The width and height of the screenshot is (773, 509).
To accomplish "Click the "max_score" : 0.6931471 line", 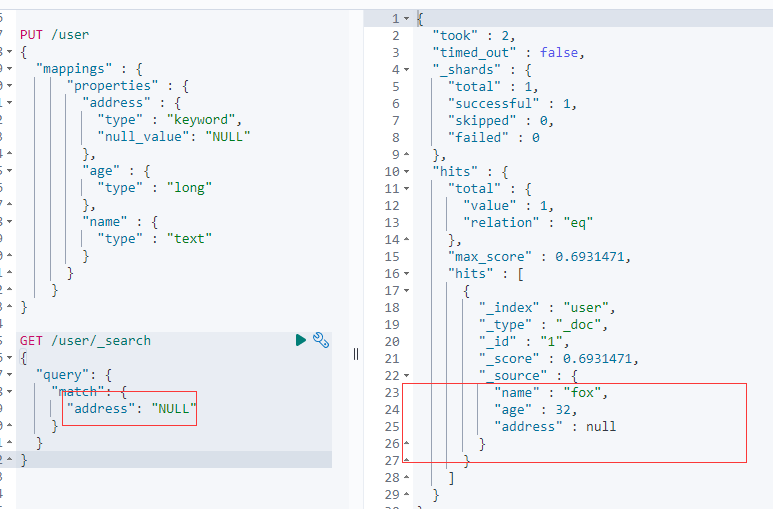I will coord(539,256).
